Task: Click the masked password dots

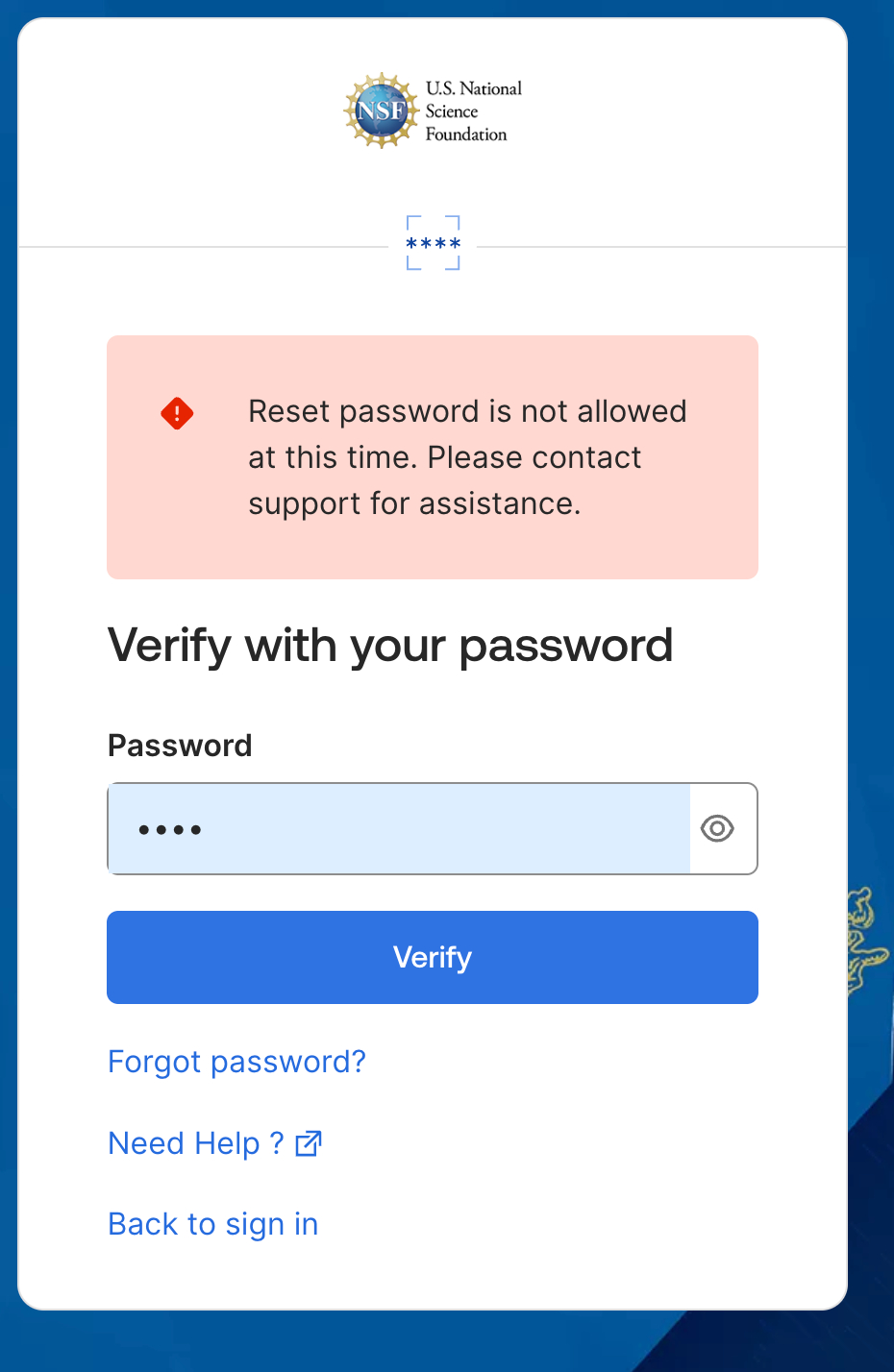Action: point(170,830)
